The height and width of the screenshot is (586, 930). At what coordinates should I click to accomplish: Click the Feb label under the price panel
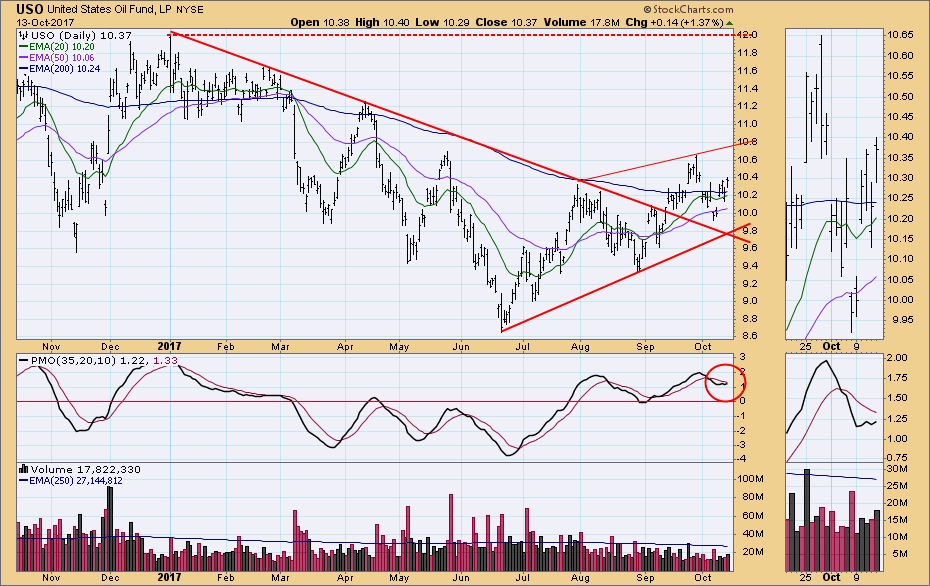[225, 346]
